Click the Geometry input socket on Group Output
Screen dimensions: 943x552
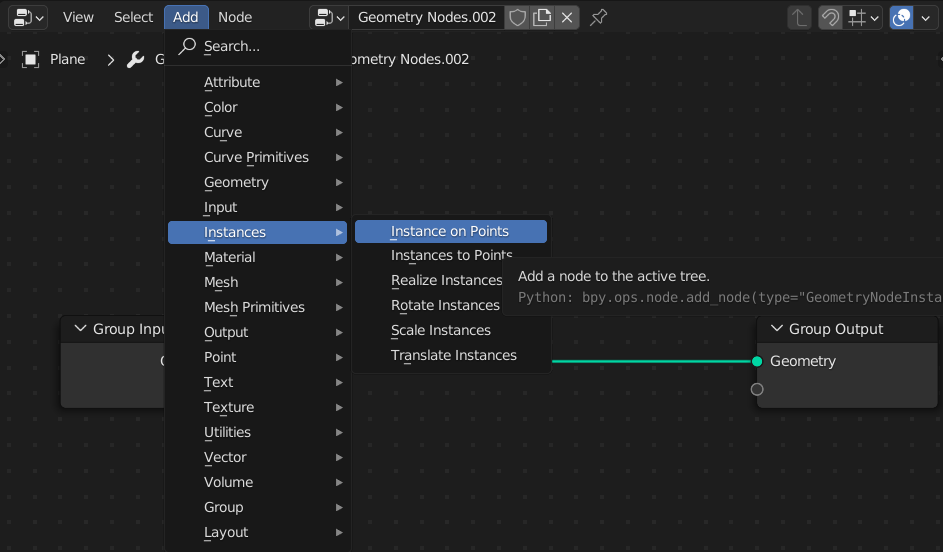click(757, 361)
